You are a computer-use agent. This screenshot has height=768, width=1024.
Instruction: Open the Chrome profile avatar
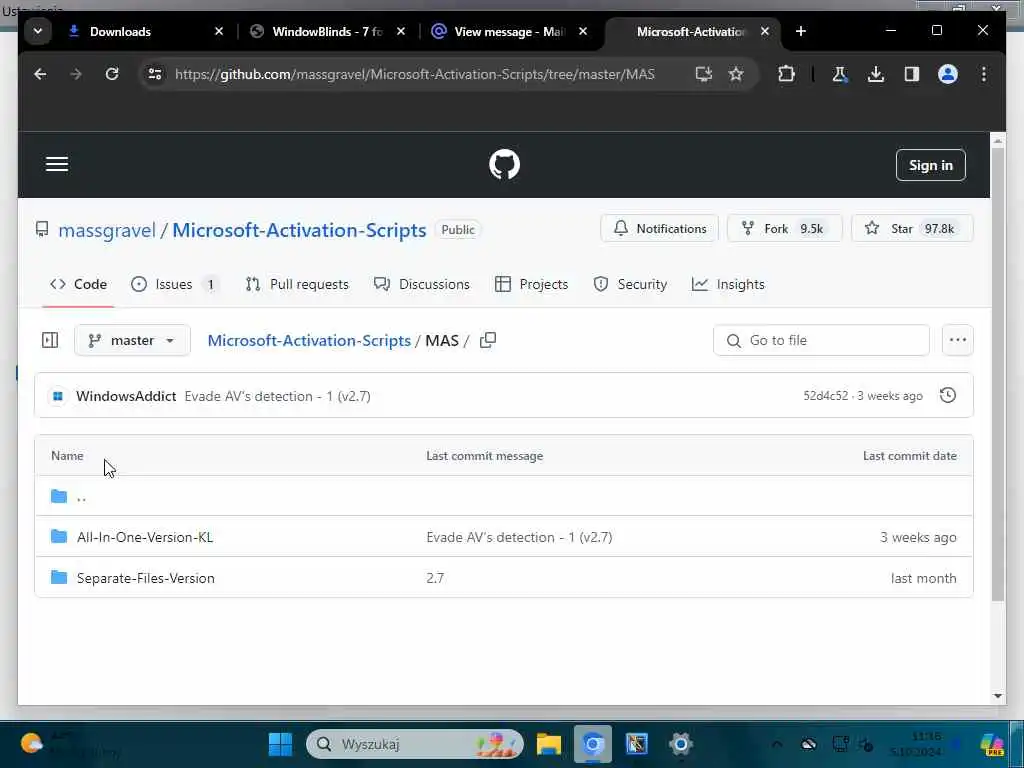pos(948,74)
